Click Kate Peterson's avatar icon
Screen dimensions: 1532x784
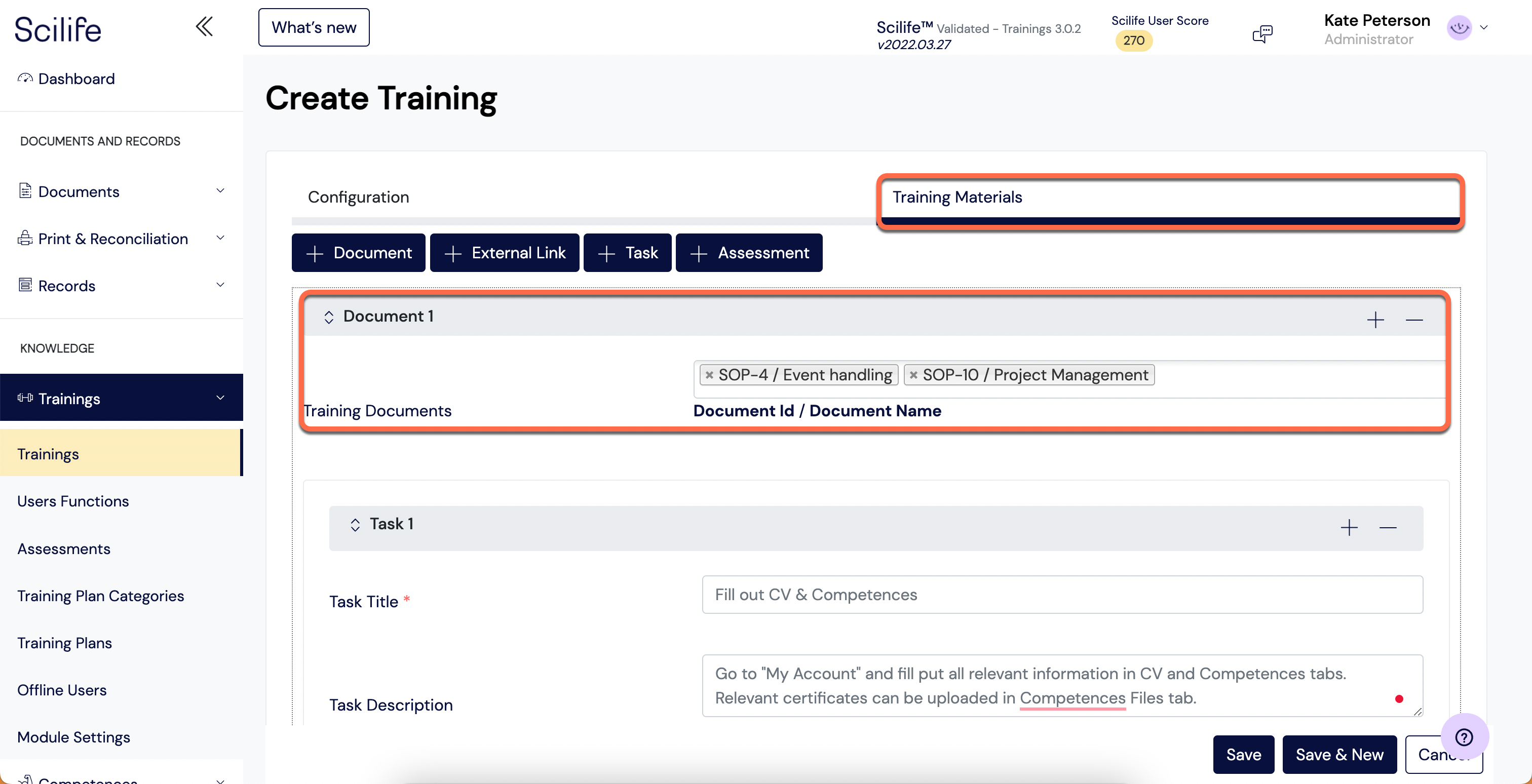(1459, 28)
